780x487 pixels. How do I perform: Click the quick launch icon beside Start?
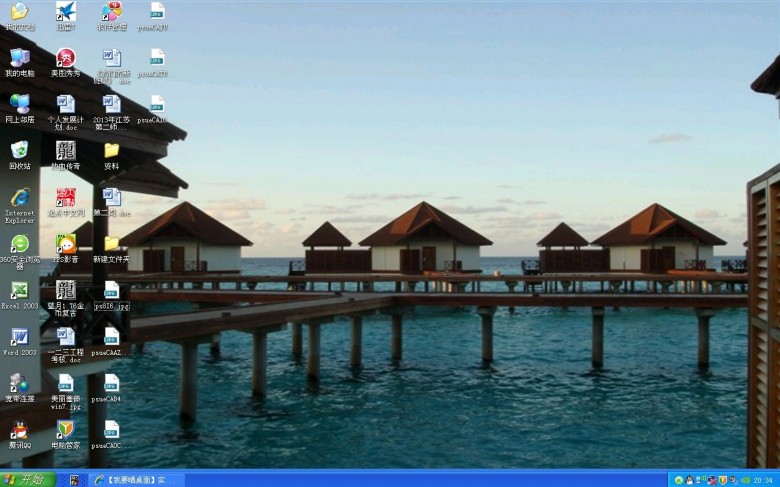[x=74, y=480]
